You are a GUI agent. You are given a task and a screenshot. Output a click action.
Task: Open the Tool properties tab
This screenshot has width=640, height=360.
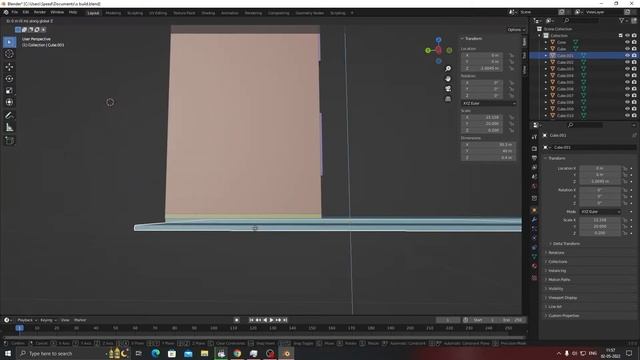534,137
